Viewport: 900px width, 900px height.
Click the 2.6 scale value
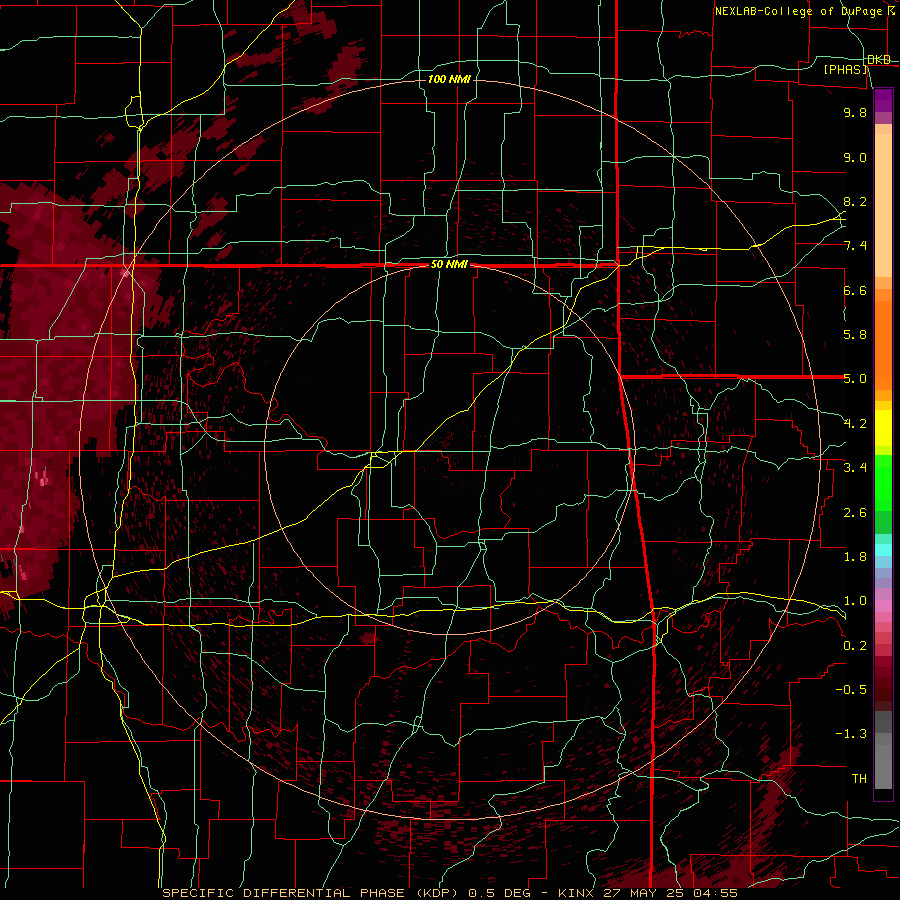[x=855, y=513]
